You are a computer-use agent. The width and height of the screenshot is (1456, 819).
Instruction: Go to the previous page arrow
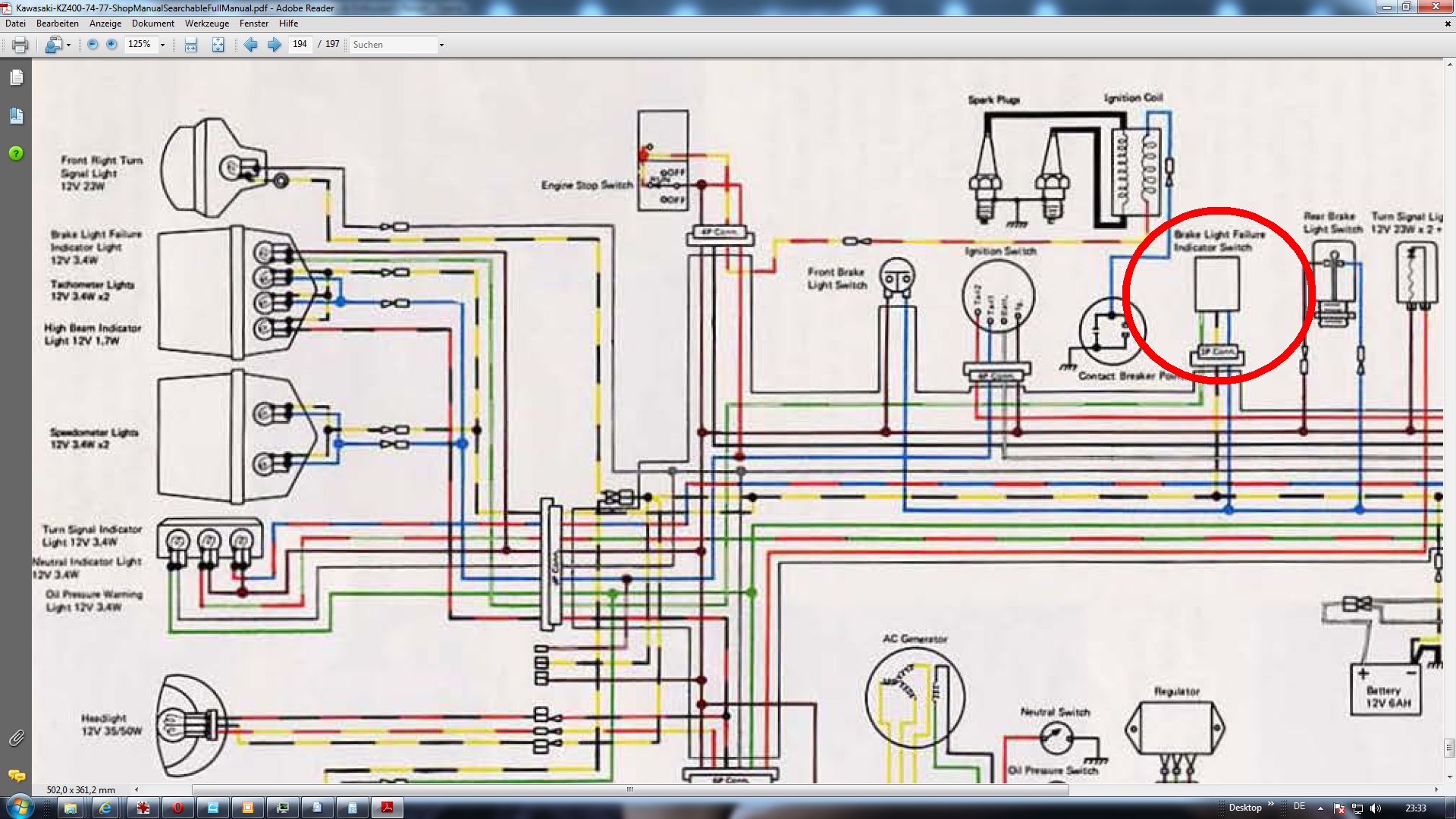tap(250, 45)
